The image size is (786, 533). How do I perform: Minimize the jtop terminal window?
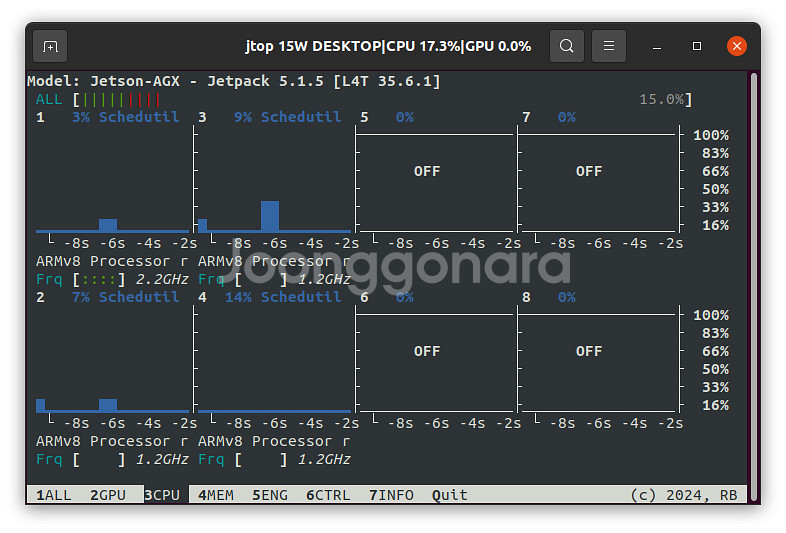coord(657,47)
